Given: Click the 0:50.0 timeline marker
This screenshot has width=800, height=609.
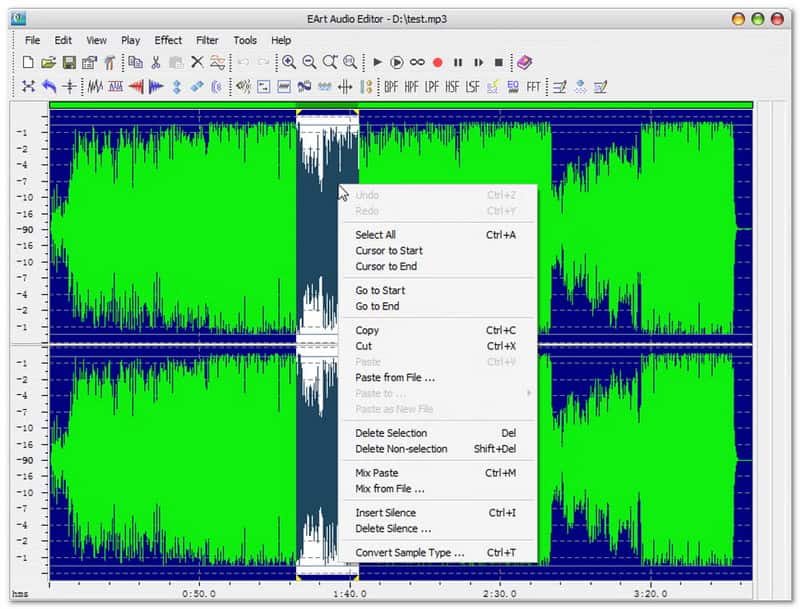Looking at the screenshot, I should 199,594.
